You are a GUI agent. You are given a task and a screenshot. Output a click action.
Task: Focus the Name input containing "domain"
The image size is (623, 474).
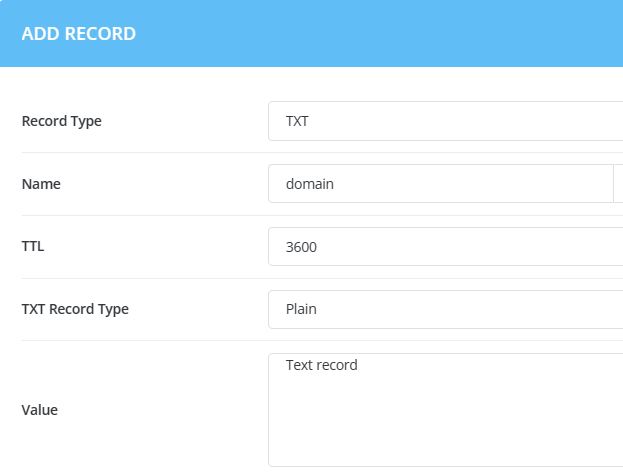(440, 184)
